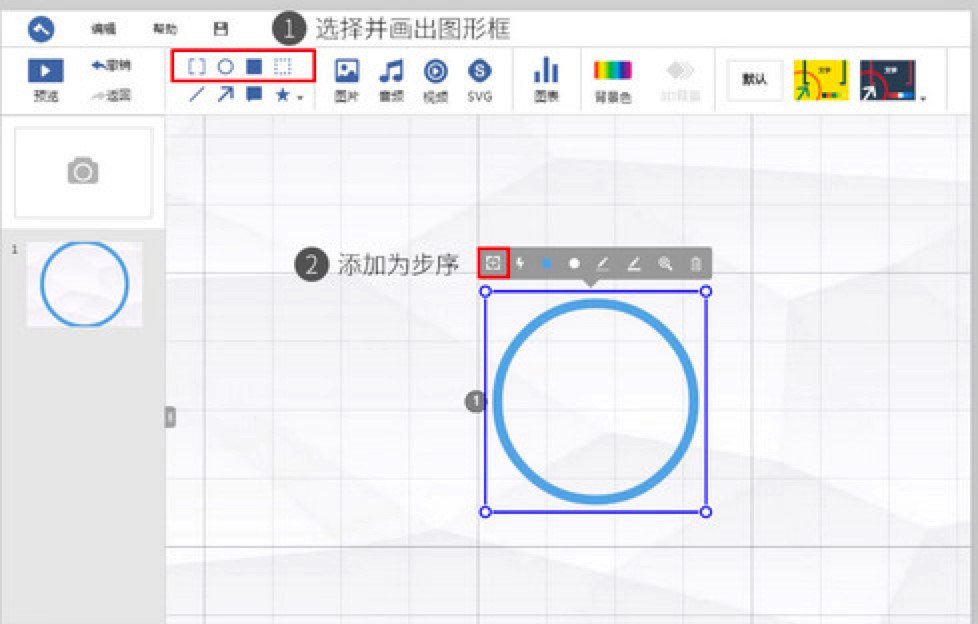Viewport: 978px width, 624px height.
Task: Click the add-to-path icon in floating toolbar
Action: tap(493, 263)
